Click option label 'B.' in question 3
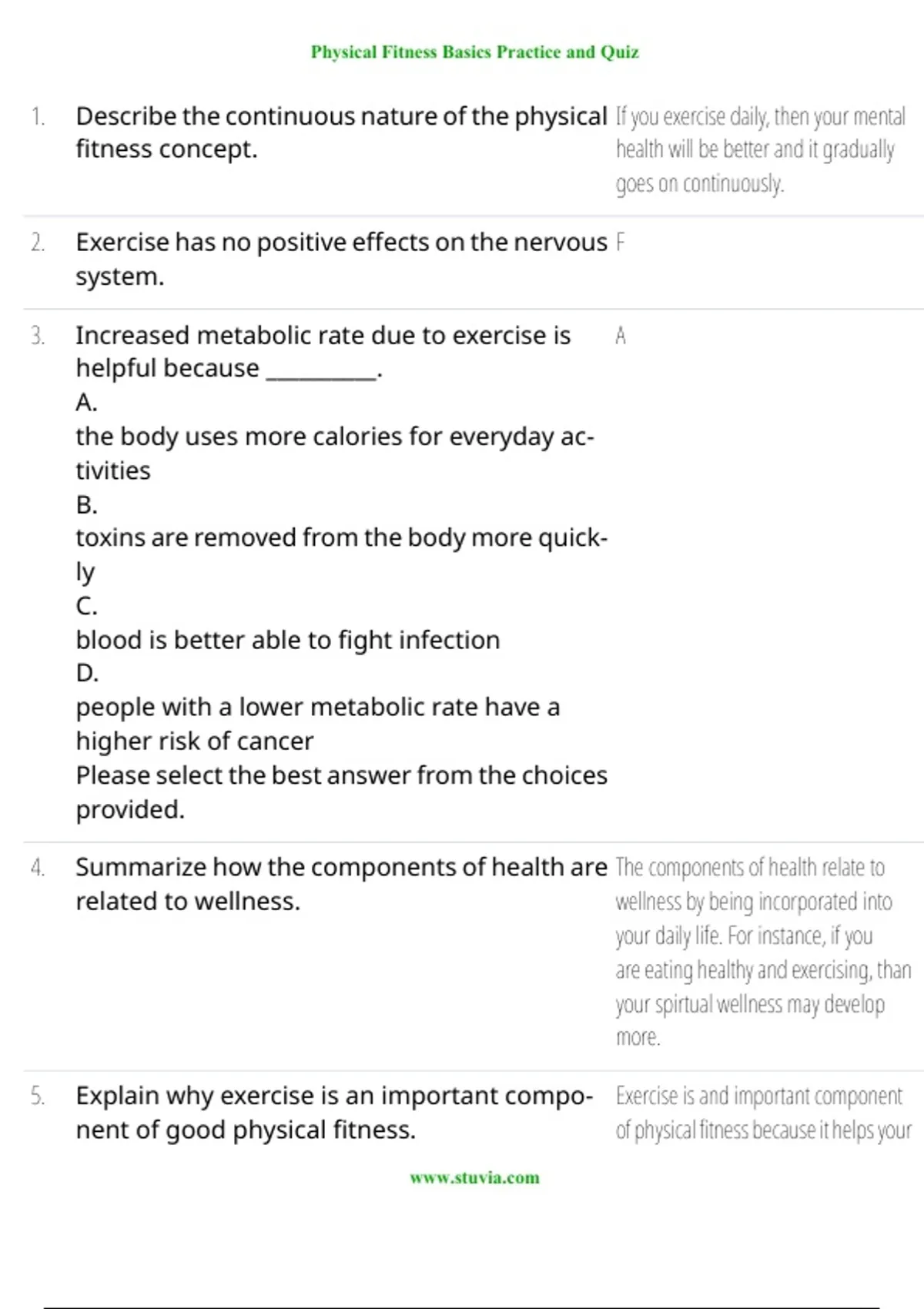Image resolution: width=924 pixels, height=1309 pixels. point(86,505)
